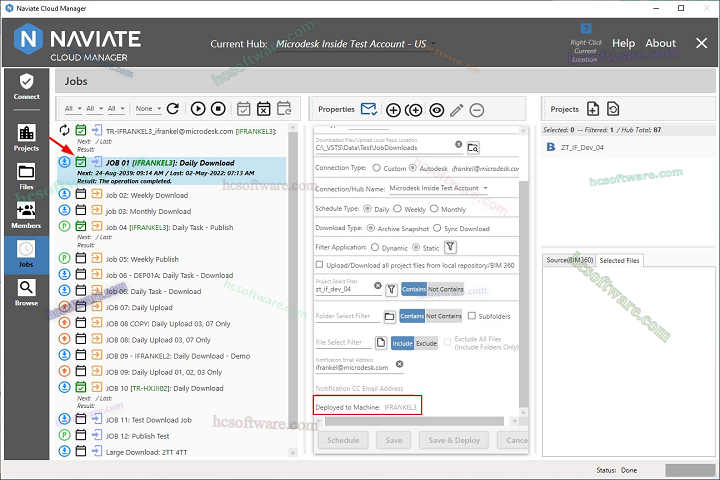This screenshot has height=480, width=720.
Task: Clear the download location path field
Action: (x=458, y=144)
